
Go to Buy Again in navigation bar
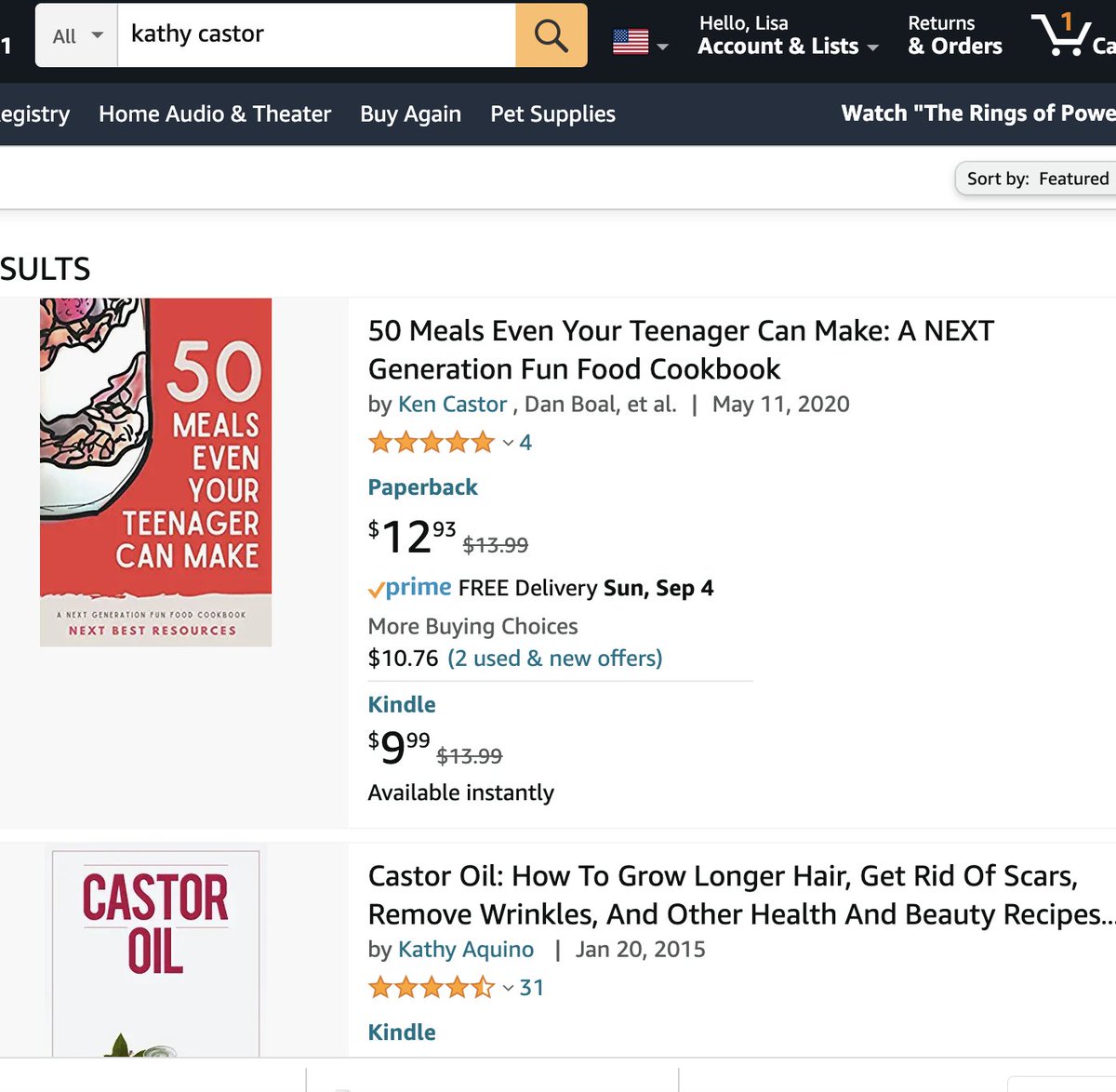click(410, 113)
